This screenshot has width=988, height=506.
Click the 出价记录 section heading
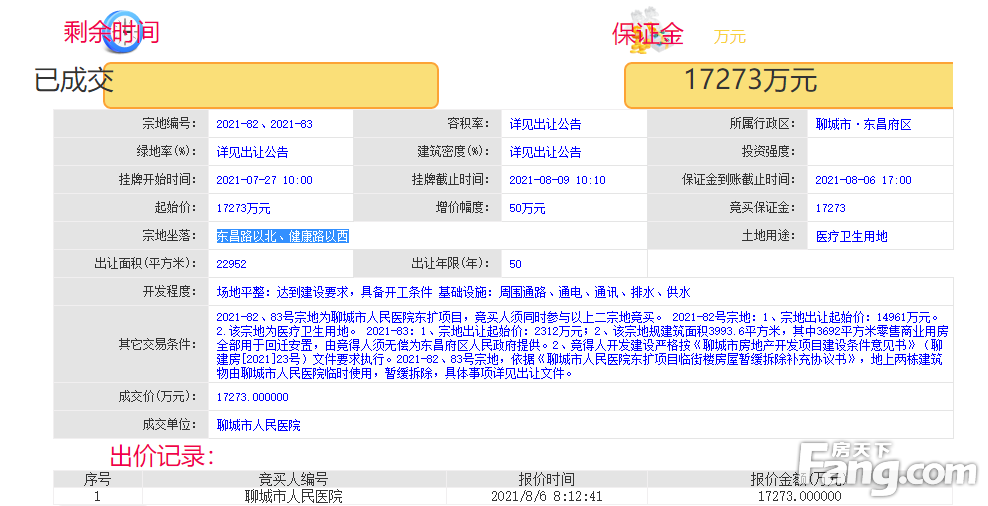pos(161,457)
